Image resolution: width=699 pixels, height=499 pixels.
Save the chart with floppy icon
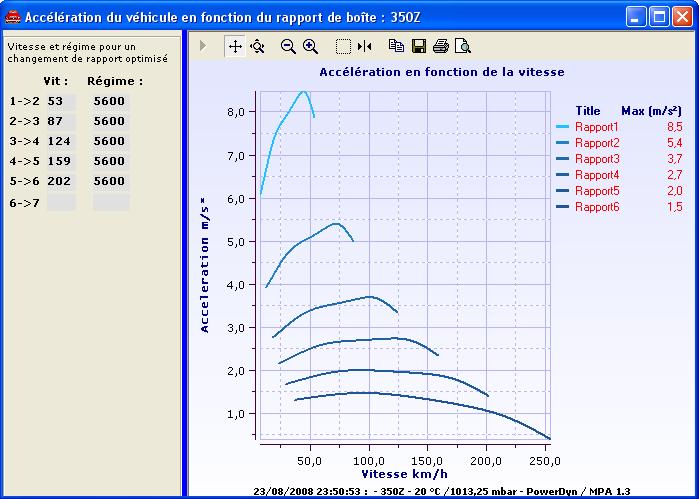pos(419,46)
